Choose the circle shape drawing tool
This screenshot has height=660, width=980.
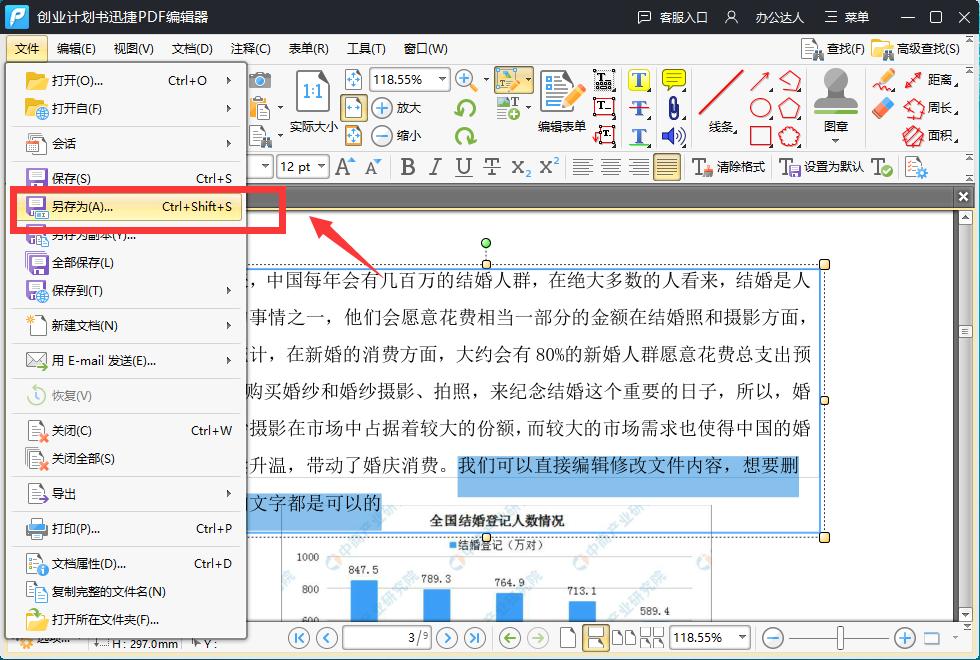click(761, 106)
